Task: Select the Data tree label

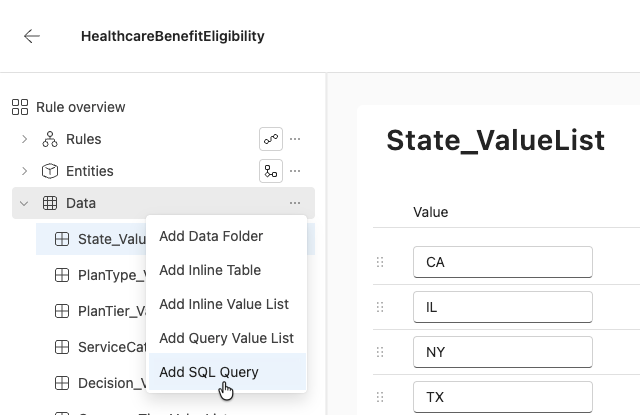Action: pyautogui.click(x=81, y=203)
